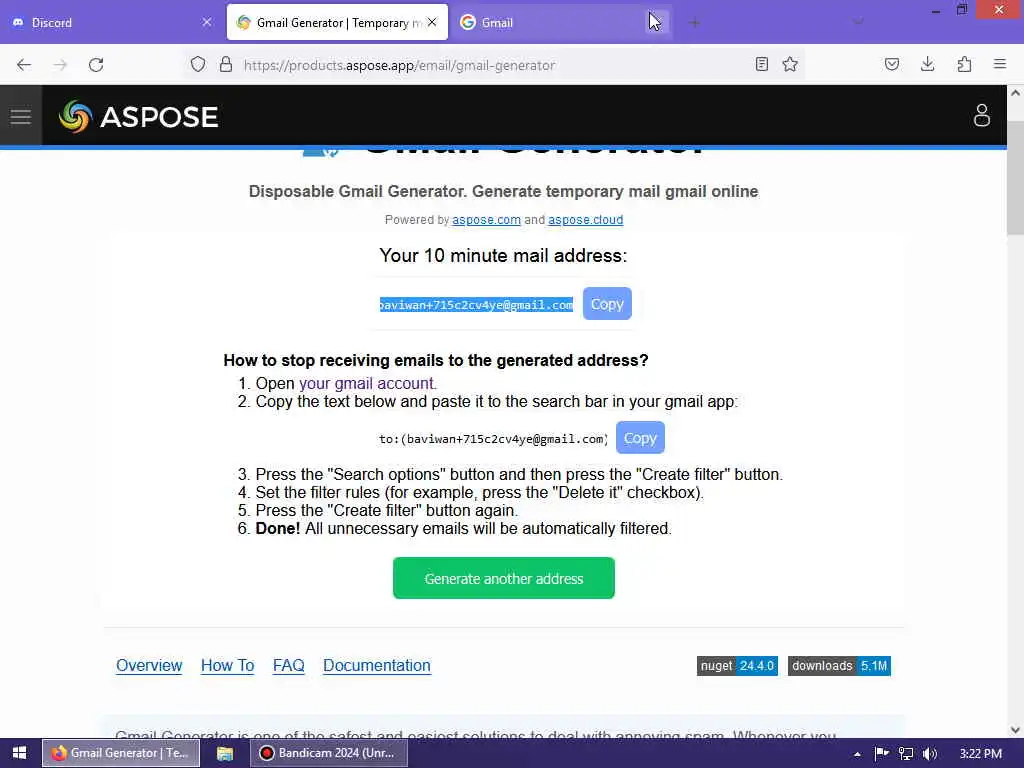This screenshot has height=768, width=1024.
Task: Save page to Pocket icon
Action: [891, 64]
